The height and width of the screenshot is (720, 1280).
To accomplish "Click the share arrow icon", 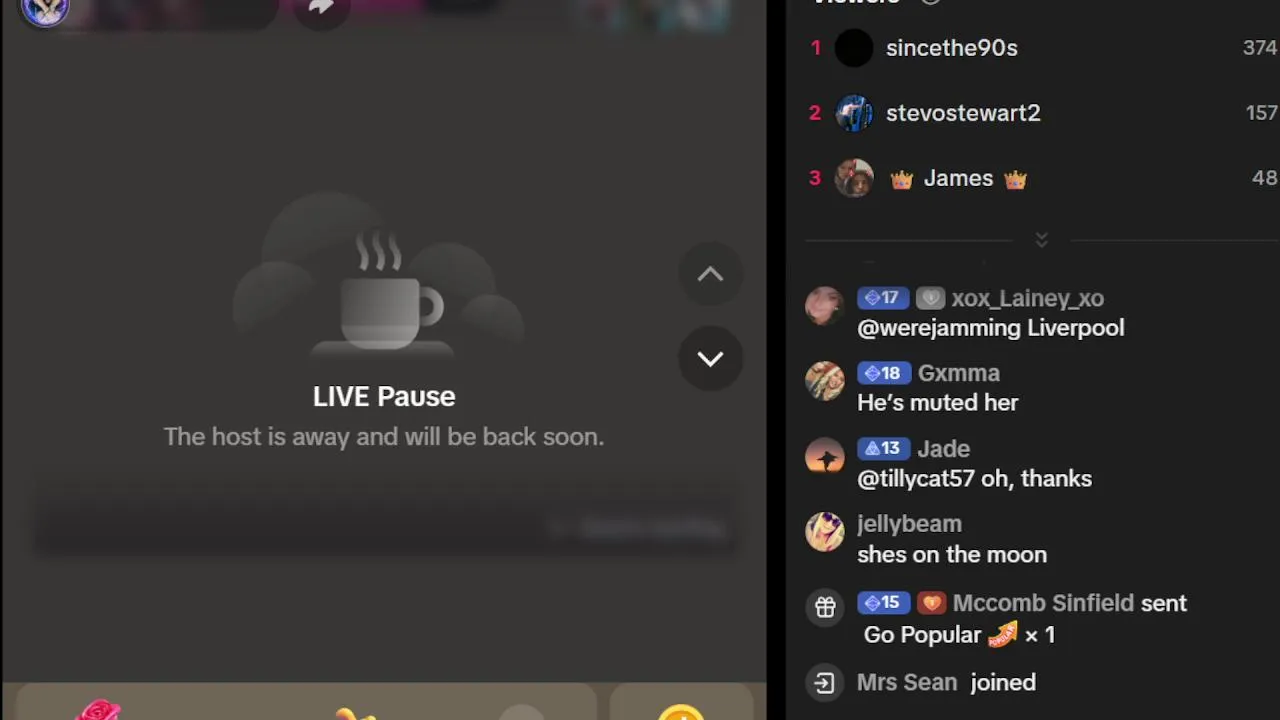I will click(320, 7).
